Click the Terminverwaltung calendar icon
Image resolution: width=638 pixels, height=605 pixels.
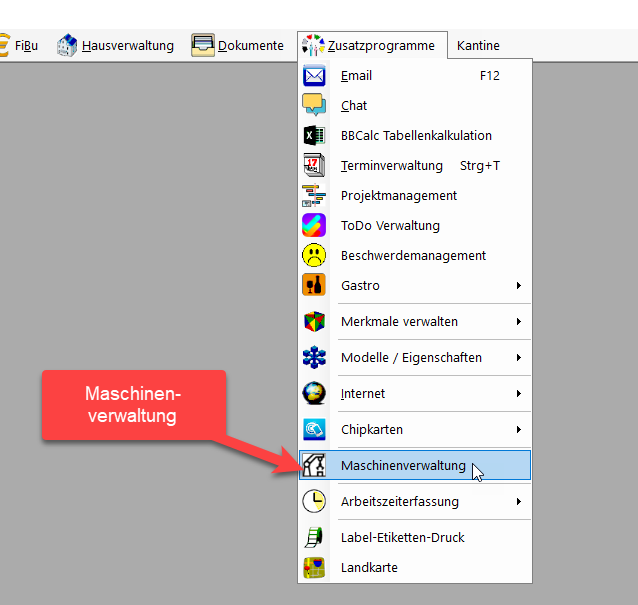click(x=314, y=165)
